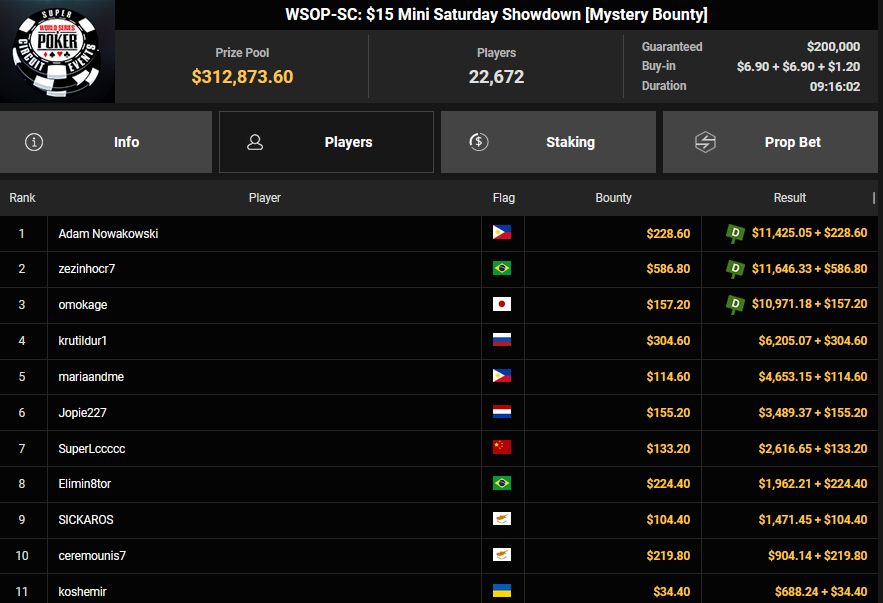Switch to the Players tab
This screenshot has width=883, height=603.
coord(326,142)
